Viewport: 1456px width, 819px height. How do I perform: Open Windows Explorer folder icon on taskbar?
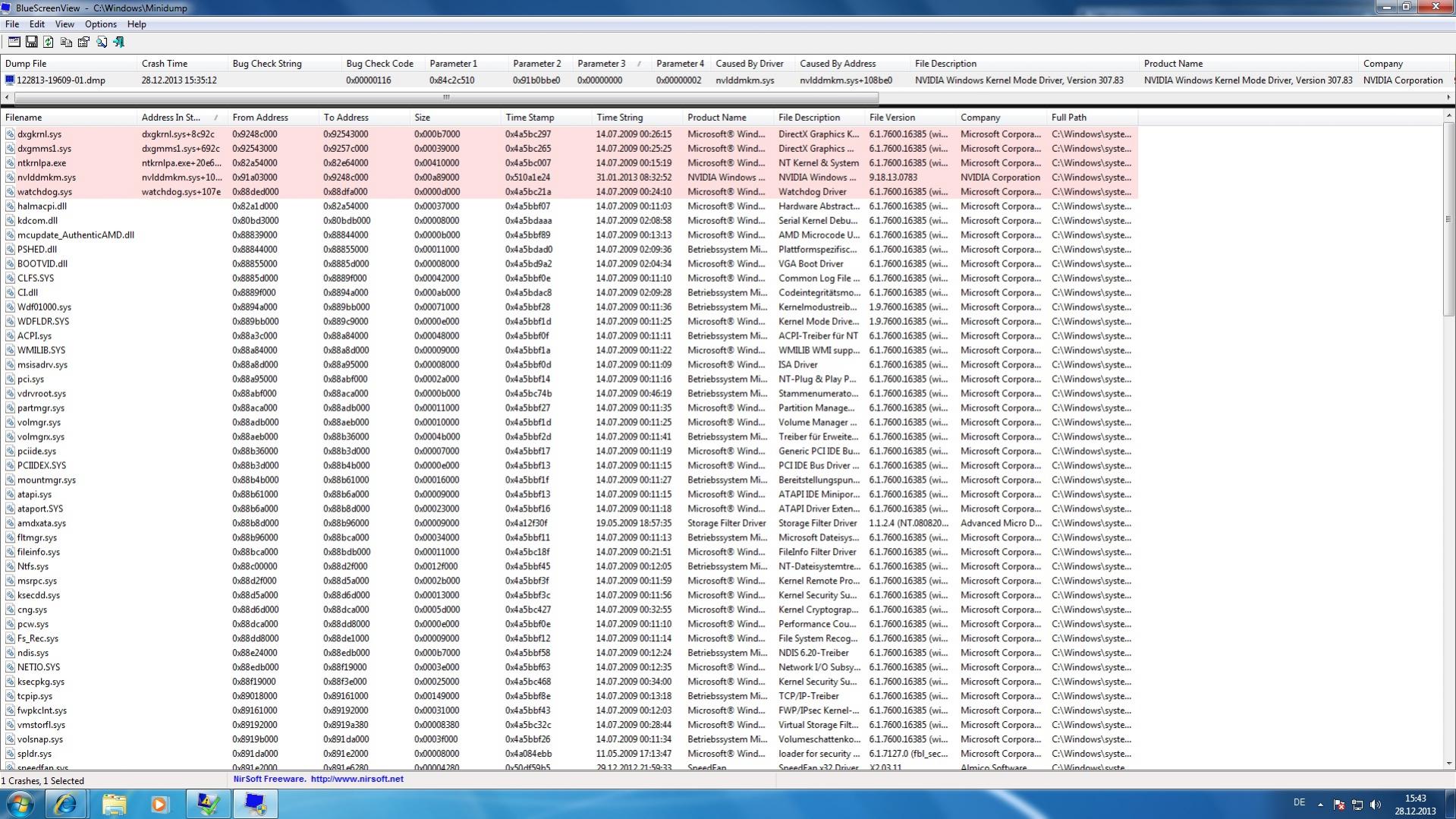[x=114, y=804]
